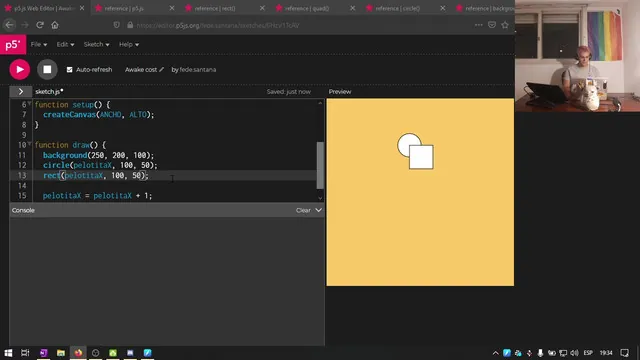Open the Windows notification center
This screenshot has width=640, height=360.
tap(624, 353)
